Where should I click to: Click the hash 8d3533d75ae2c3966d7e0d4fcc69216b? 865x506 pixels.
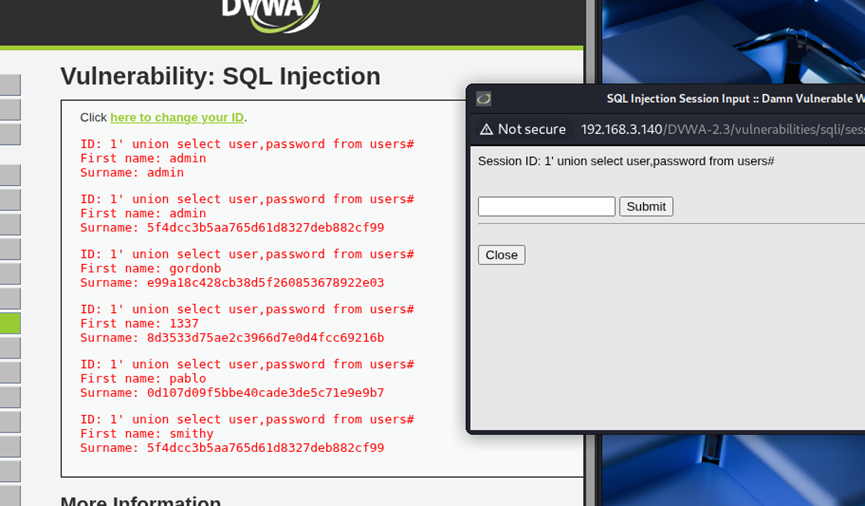tap(265, 338)
